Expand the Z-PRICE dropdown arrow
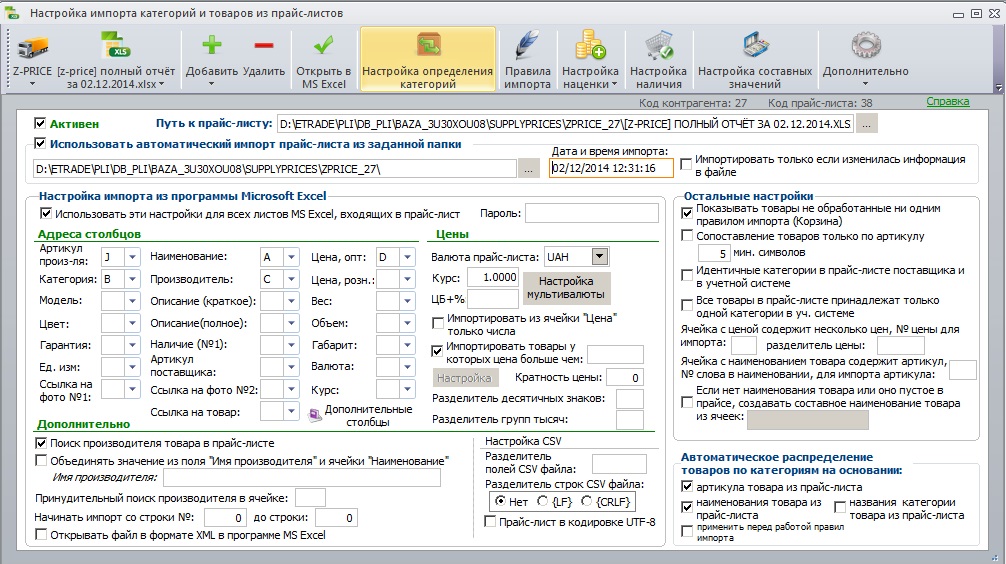Screen dimensions: 1006x564 (x=32, y=84)
